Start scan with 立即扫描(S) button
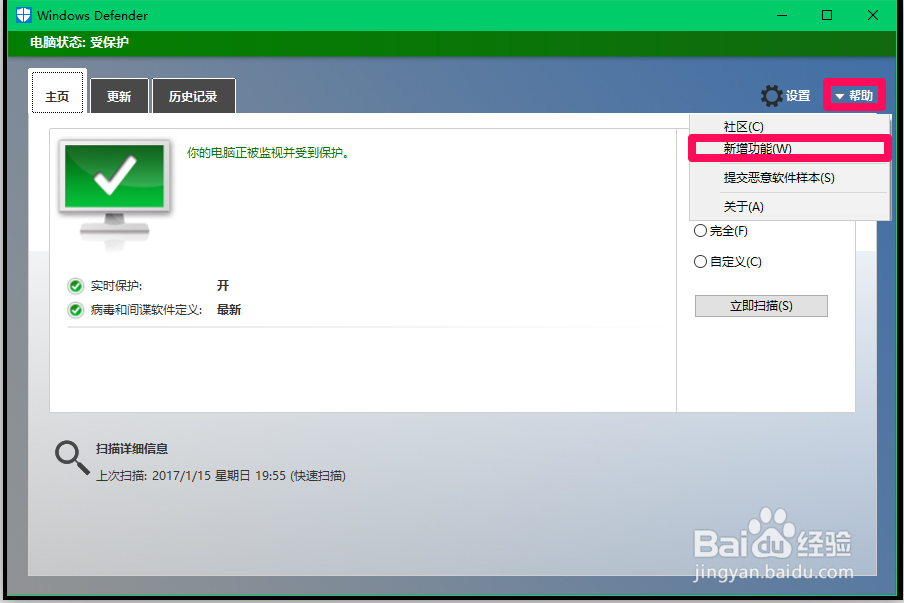The width and height of the screenshot is (904, 603). [x=761, y=306]
